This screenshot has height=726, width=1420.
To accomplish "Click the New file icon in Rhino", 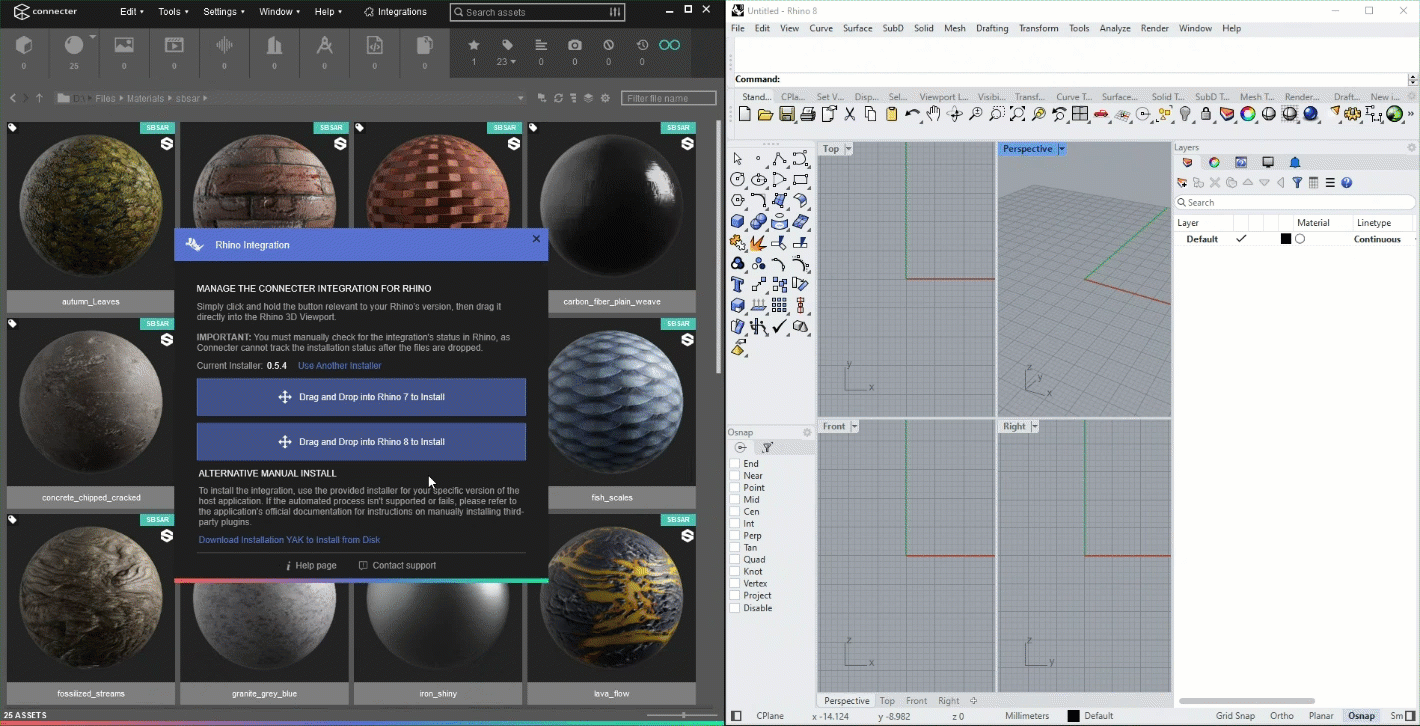I will 745,115.
